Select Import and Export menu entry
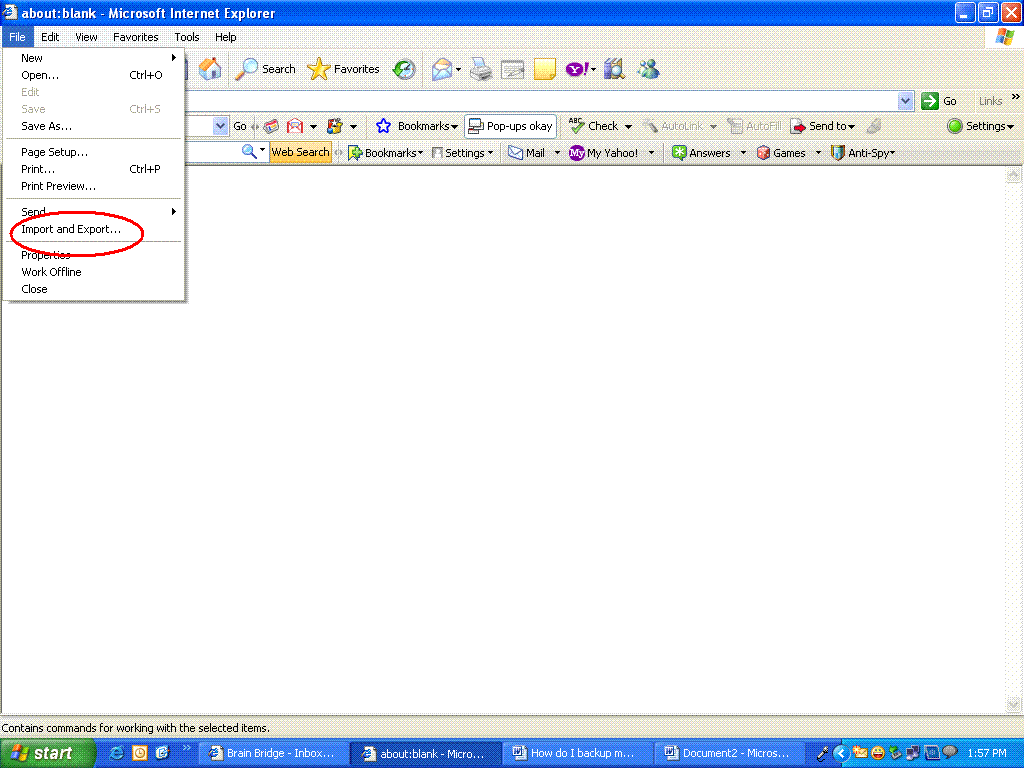Image resolution: width=1024 pixels, height=768 pixels. [x=71, y=229]
